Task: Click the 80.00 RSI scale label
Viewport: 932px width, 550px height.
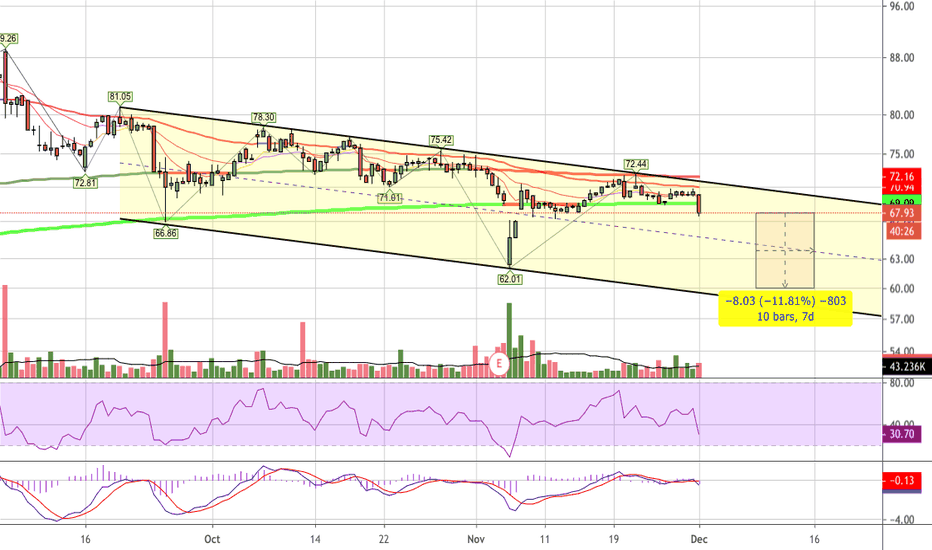Action: 902,383
